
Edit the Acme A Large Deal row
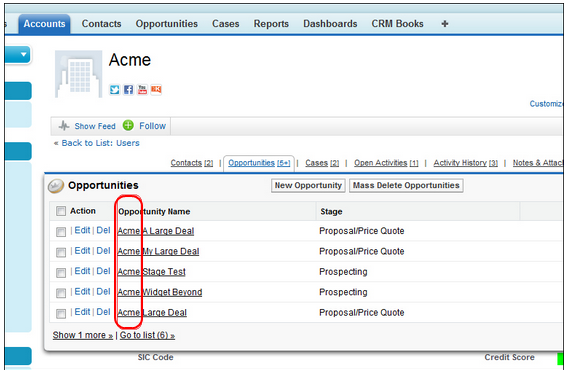tap(82, 230)
